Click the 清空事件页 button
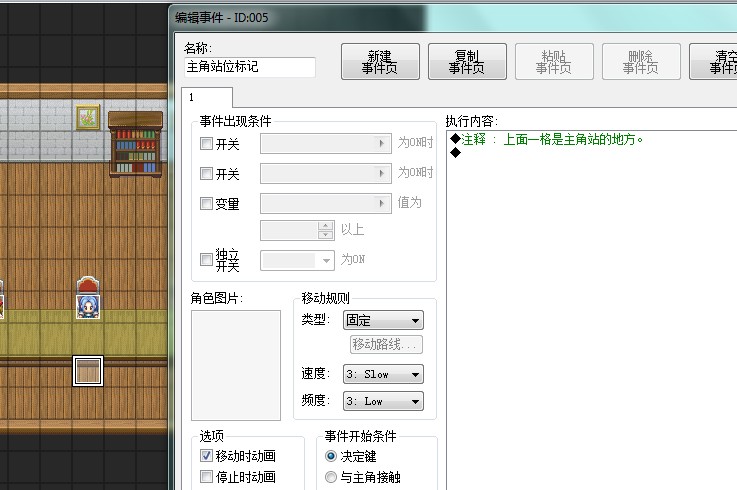The height and width of the screenshot is (490, 737). 713,62
